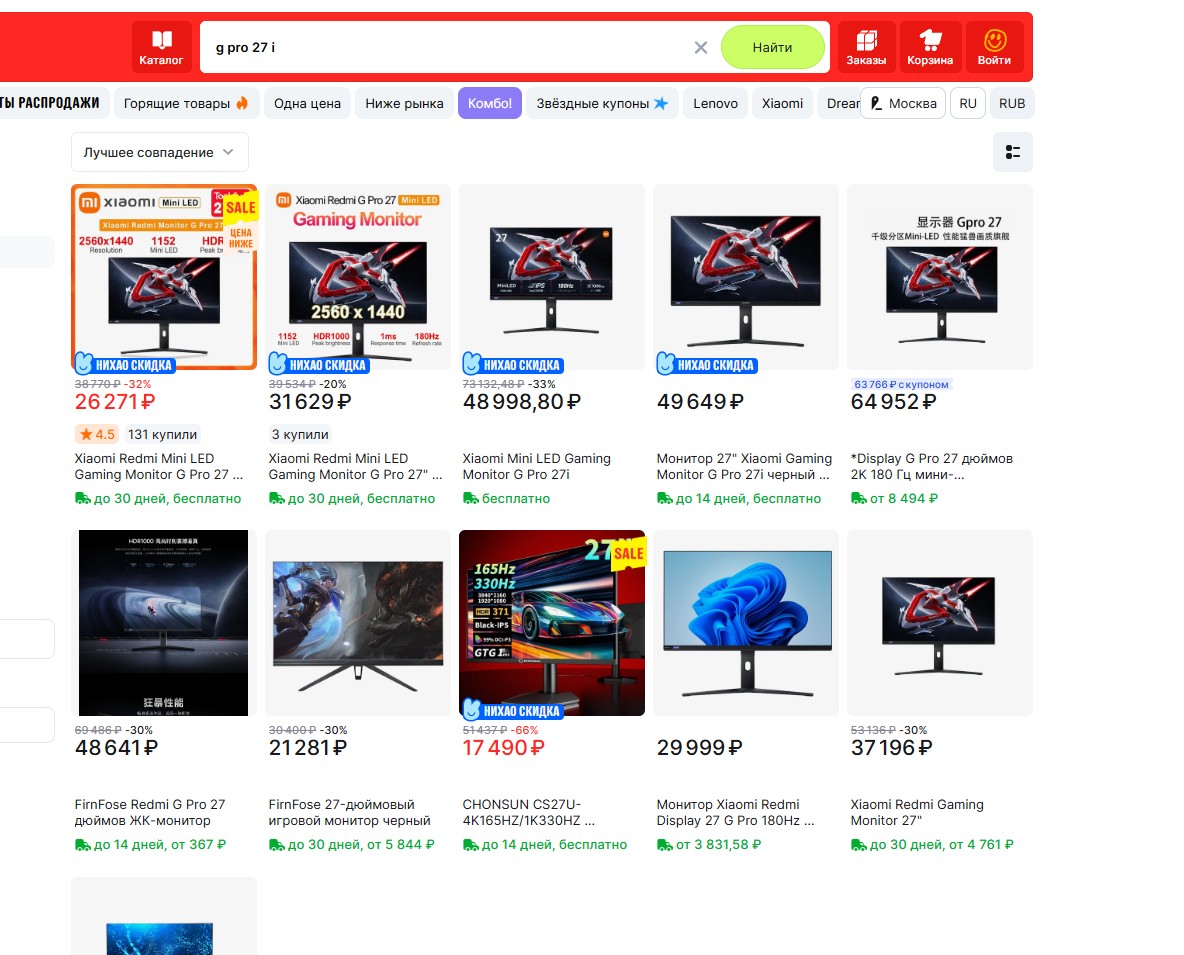1184x955 pixels.
Task: Click the 4.5 star rating badge
Action: pos(97,434)
